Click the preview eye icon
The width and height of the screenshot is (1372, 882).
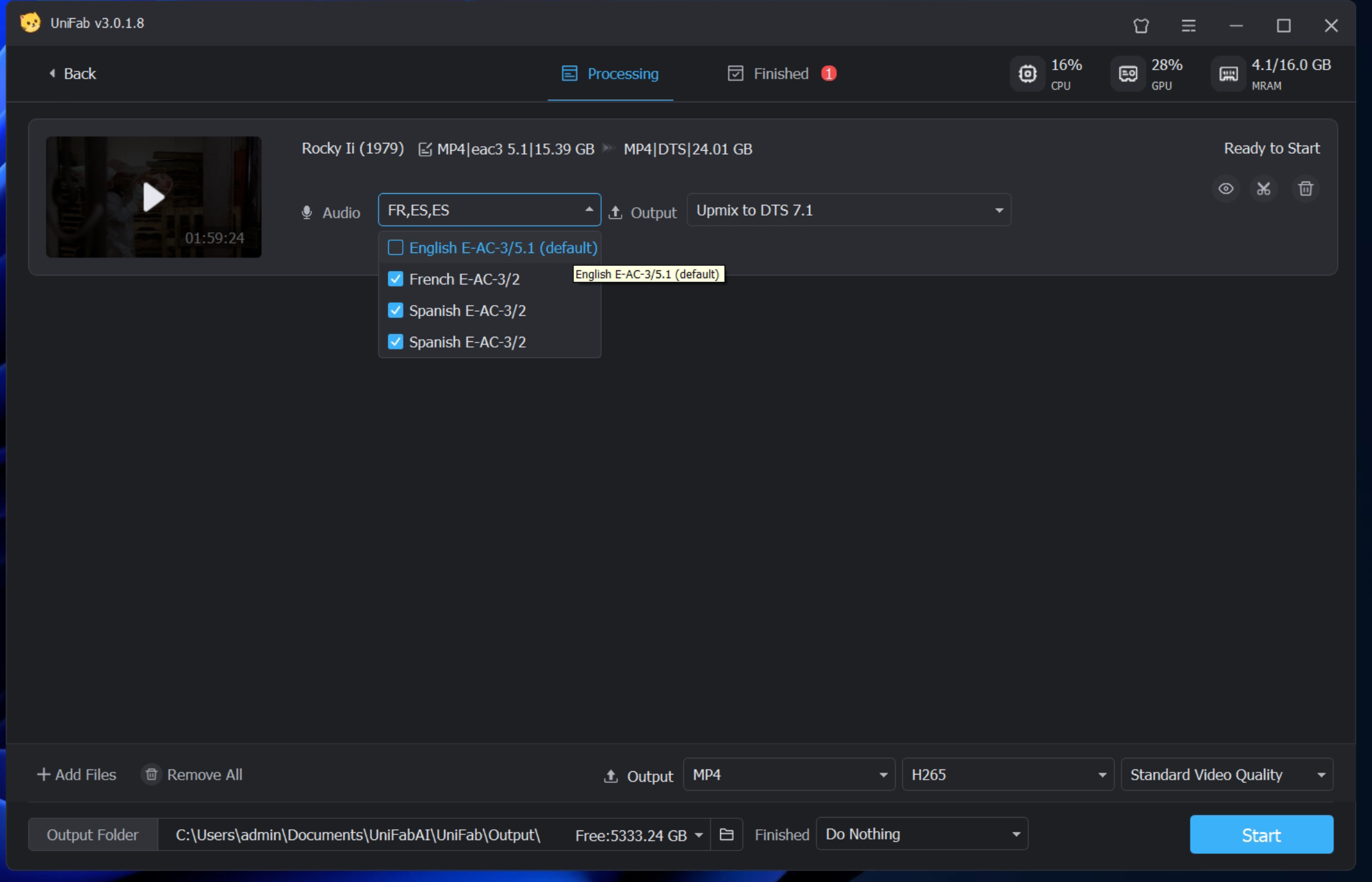click(x=1225, y=189)
